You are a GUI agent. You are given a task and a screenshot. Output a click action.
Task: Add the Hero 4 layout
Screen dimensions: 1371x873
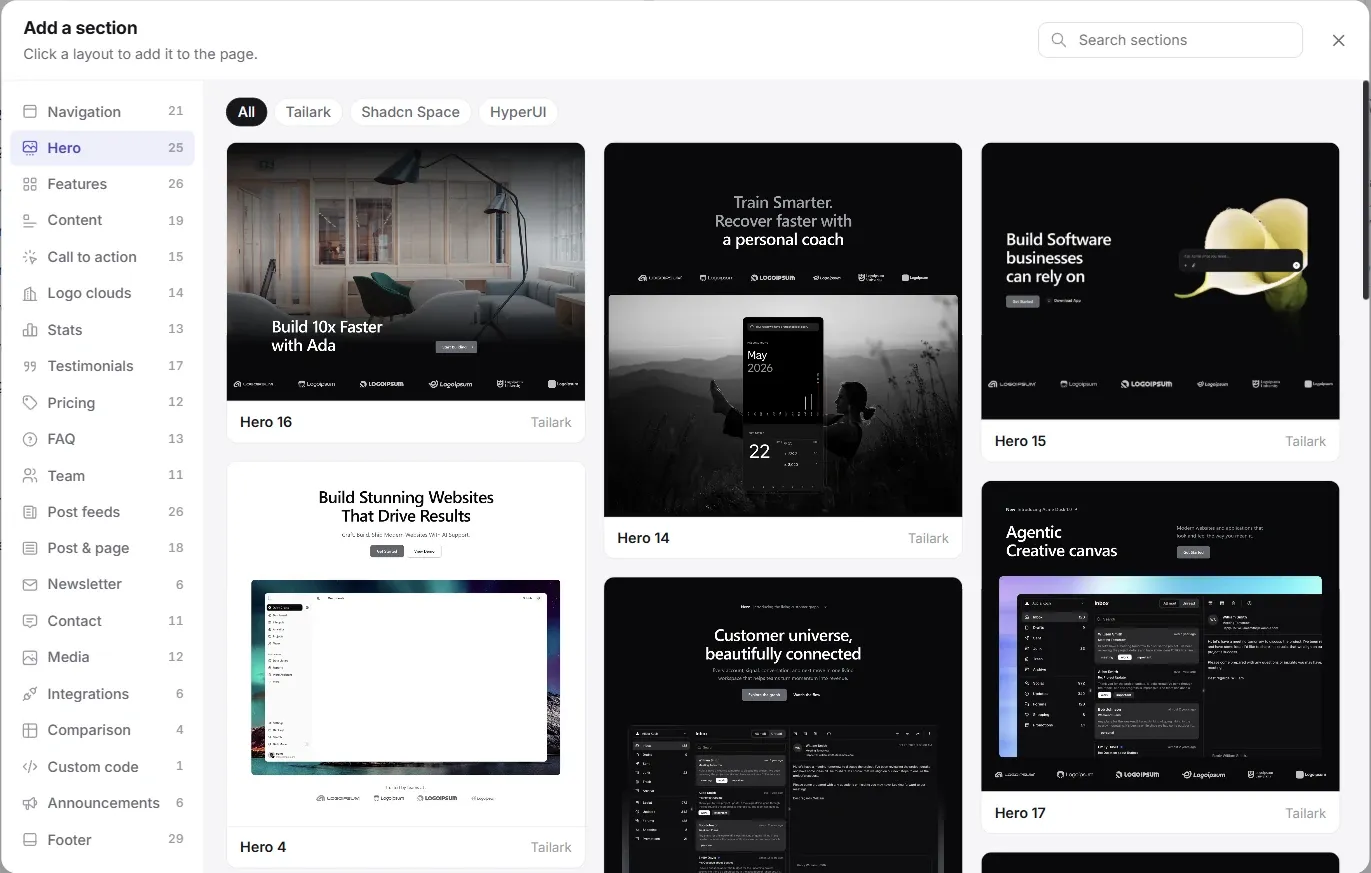click(x=406, y=664)
